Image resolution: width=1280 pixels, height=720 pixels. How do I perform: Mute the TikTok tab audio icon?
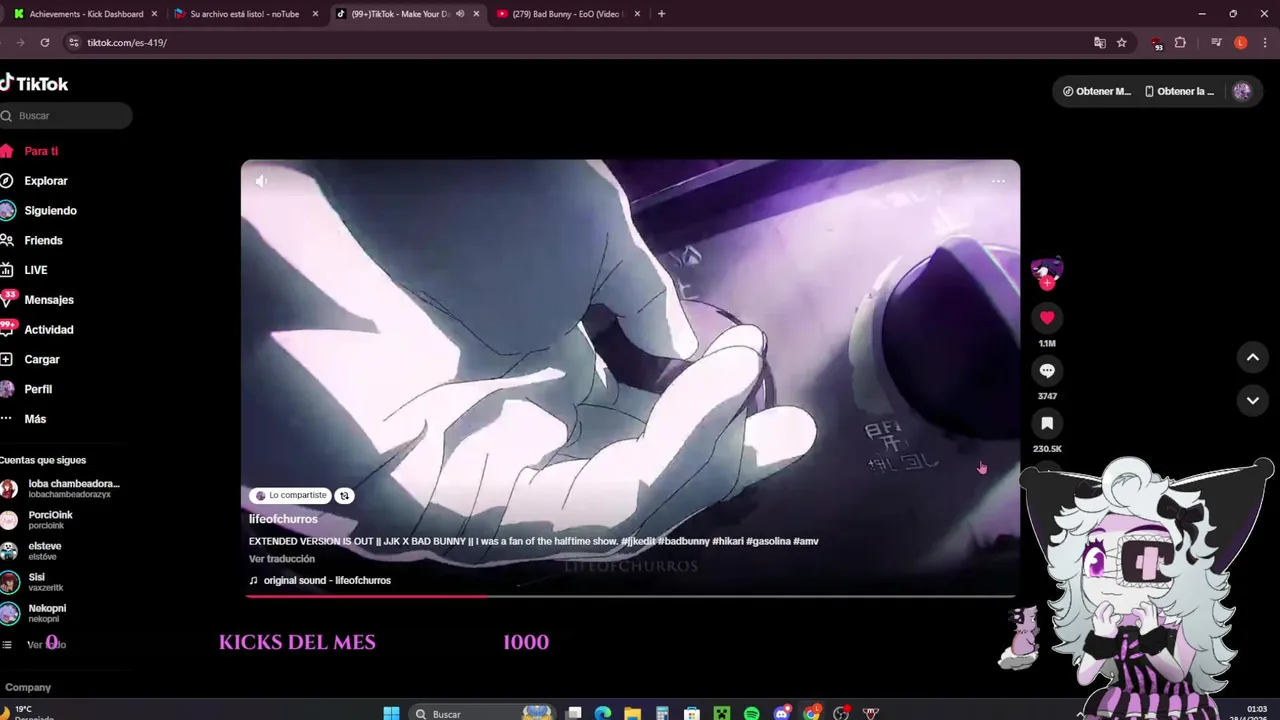(459, 14)
